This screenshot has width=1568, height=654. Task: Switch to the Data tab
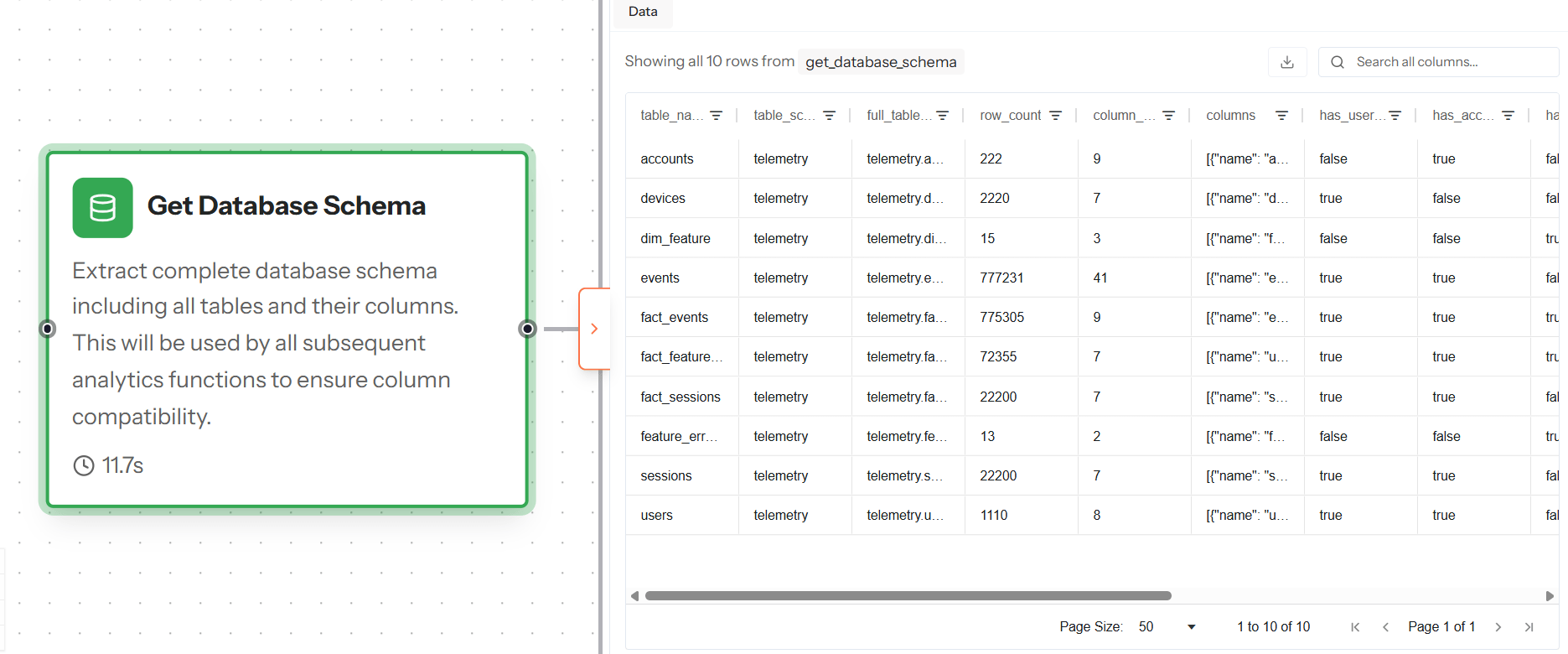click(643, 12)
